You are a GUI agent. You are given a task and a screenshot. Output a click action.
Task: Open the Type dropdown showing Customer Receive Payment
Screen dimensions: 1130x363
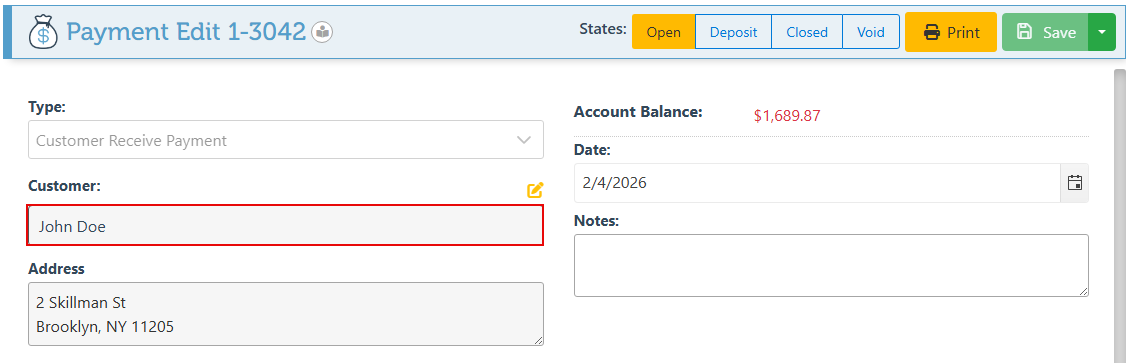pos(286,140)
